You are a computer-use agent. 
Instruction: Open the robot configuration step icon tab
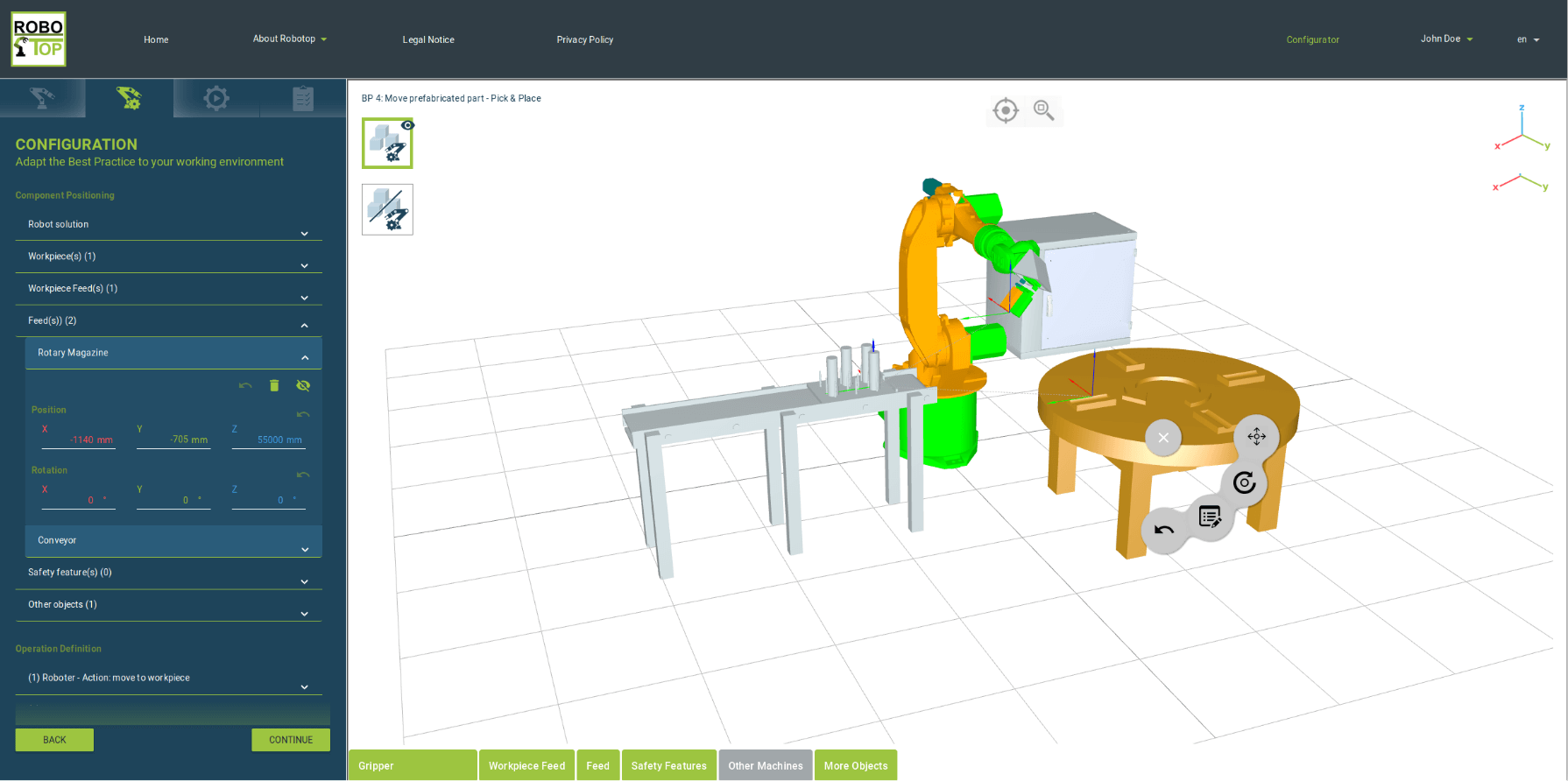[129, 98]
